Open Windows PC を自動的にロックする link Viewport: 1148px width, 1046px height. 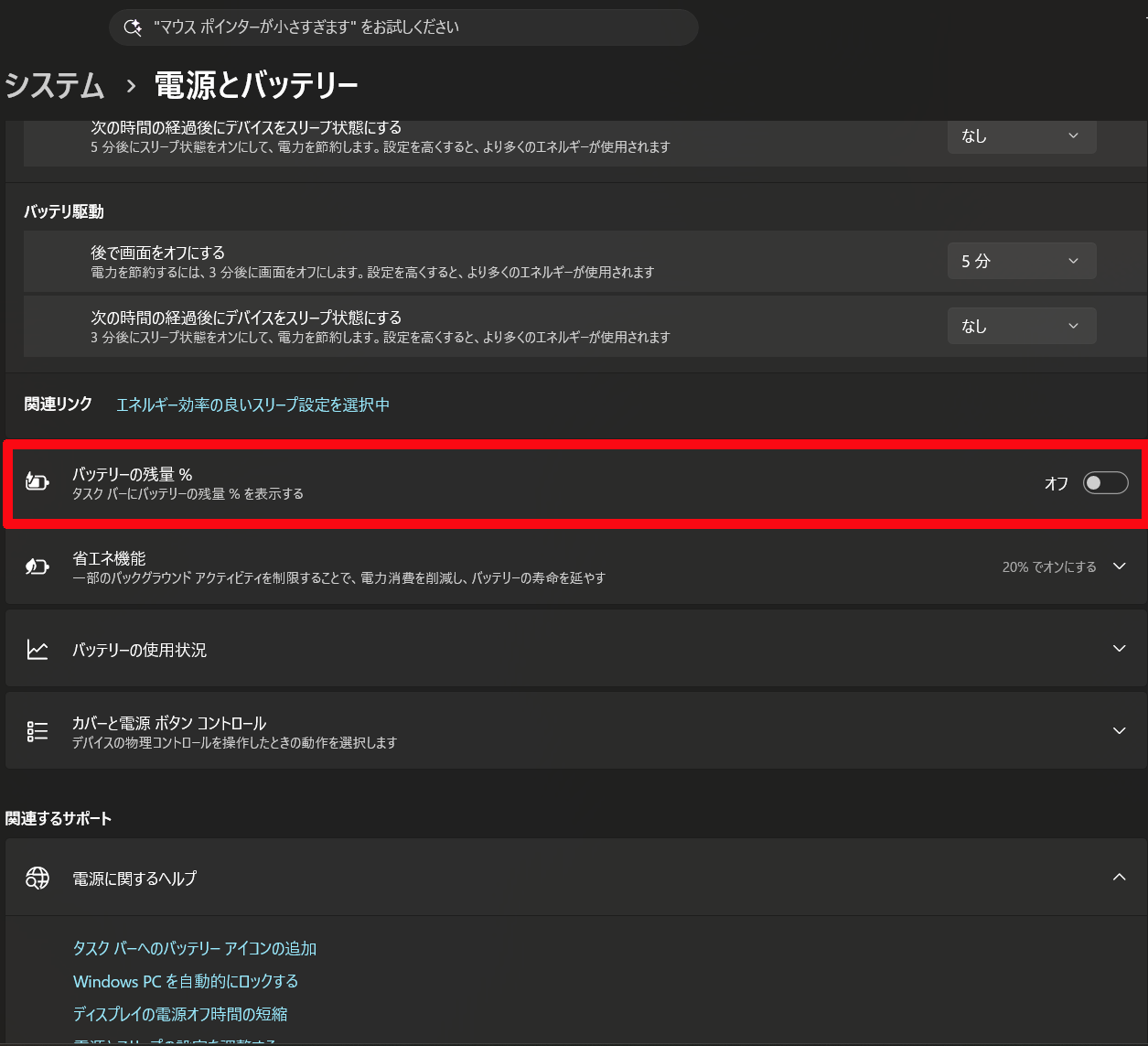[x=186, y=981]
